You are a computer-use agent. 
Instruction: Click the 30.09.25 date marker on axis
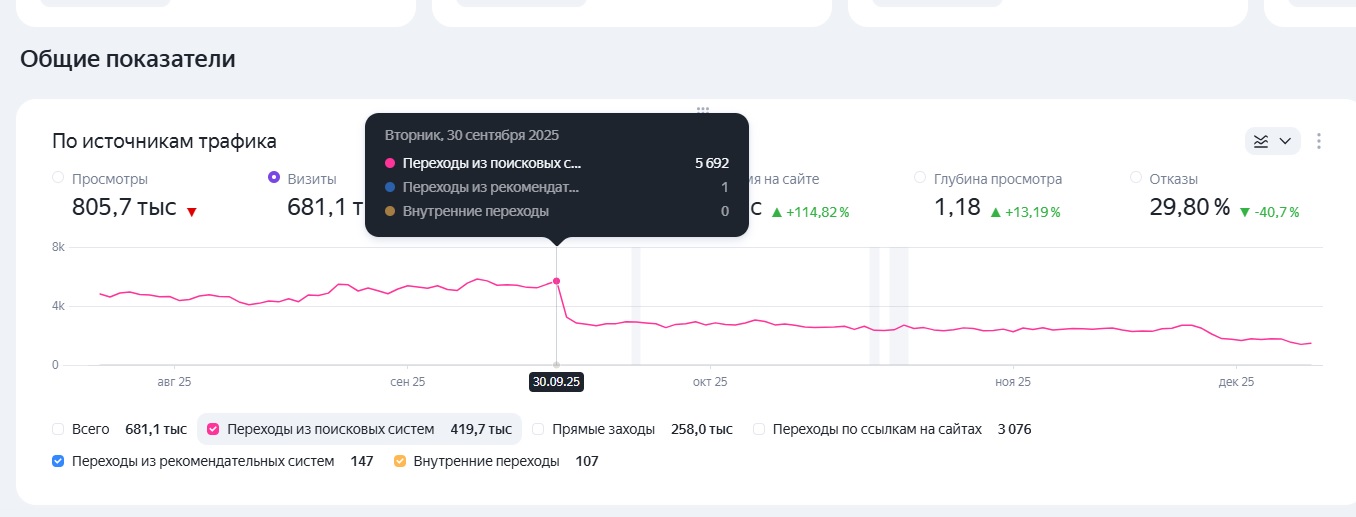click(x=557, y=381)
